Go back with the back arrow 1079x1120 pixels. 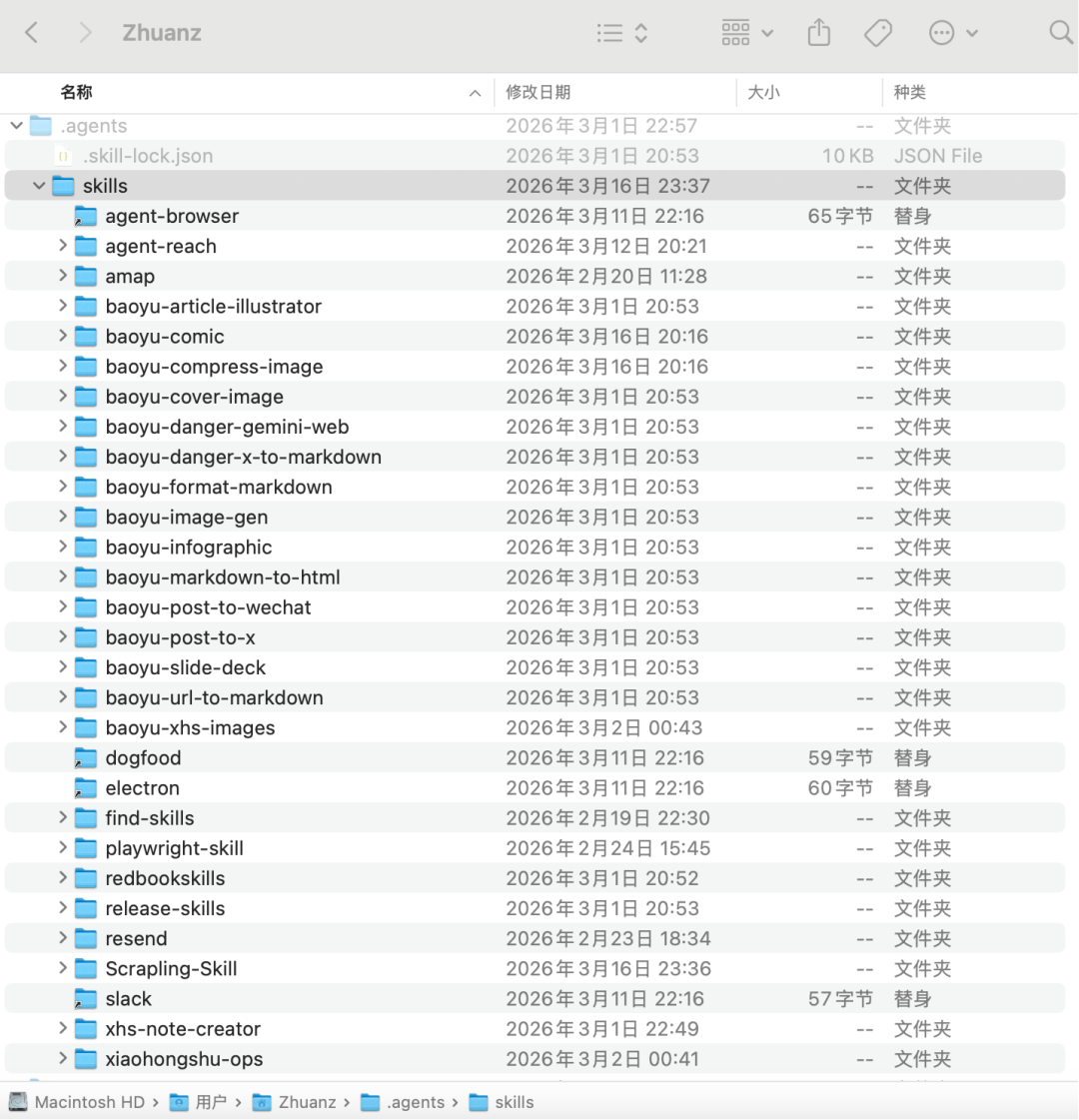31,33
